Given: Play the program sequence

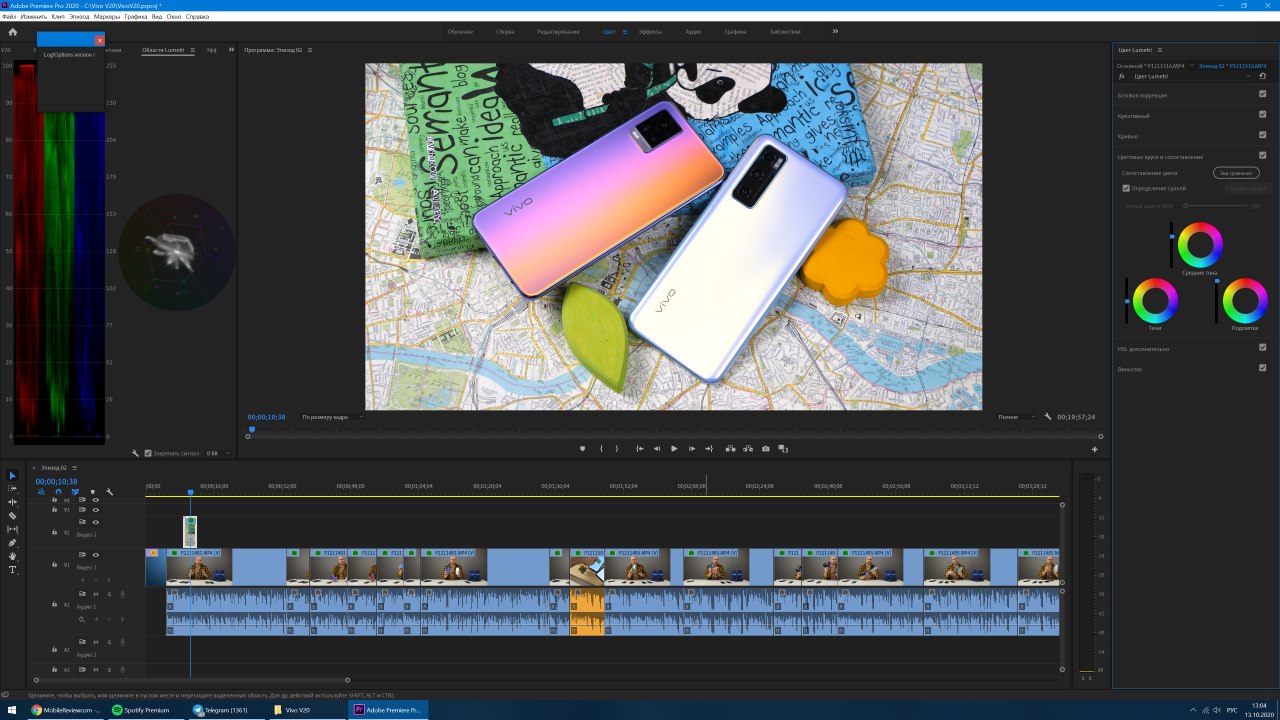Looking at the screenshot, I should click(x=674, y=449).
